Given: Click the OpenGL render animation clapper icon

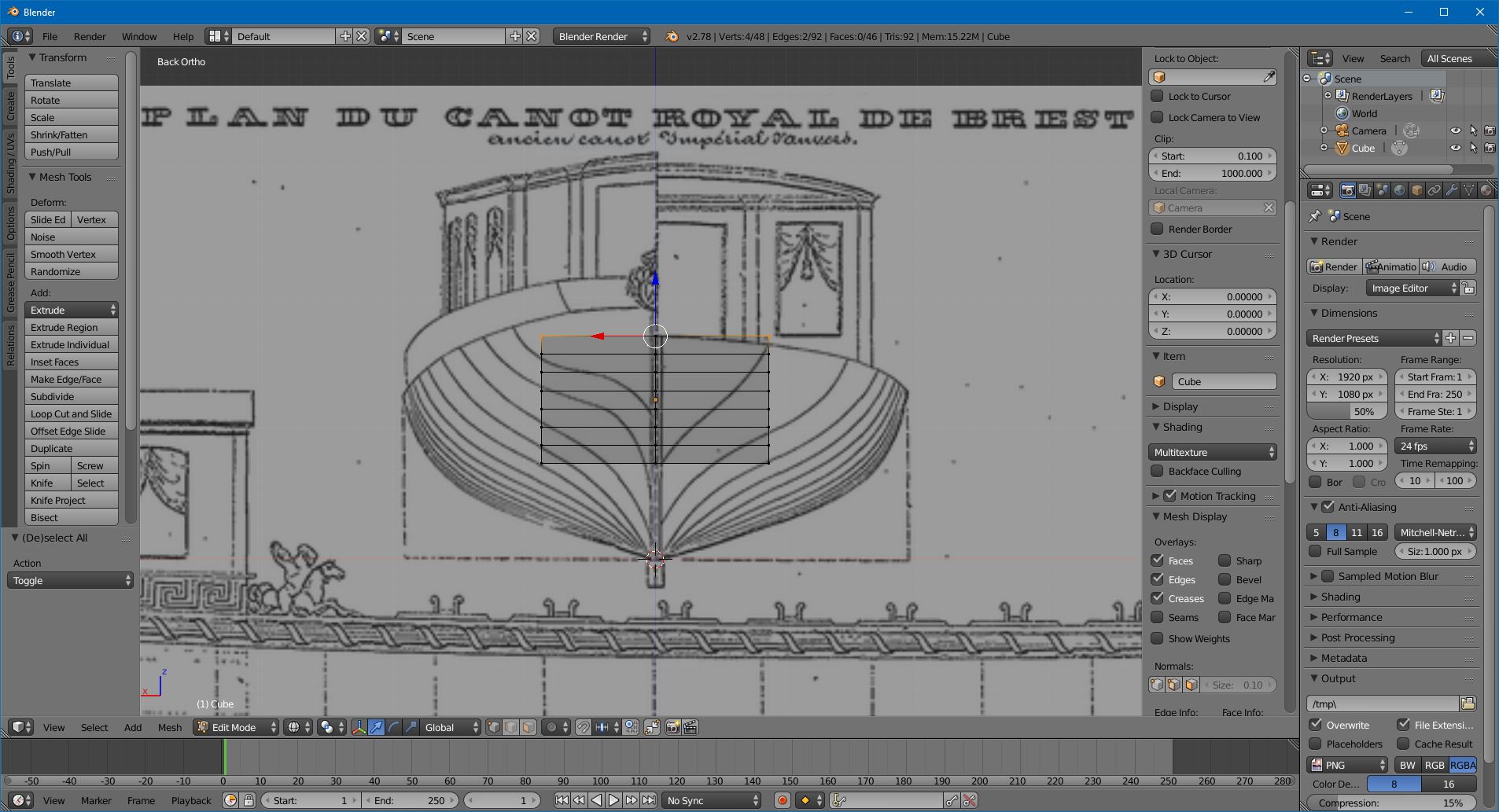Looking at the screenshot, I should [690, 727].
